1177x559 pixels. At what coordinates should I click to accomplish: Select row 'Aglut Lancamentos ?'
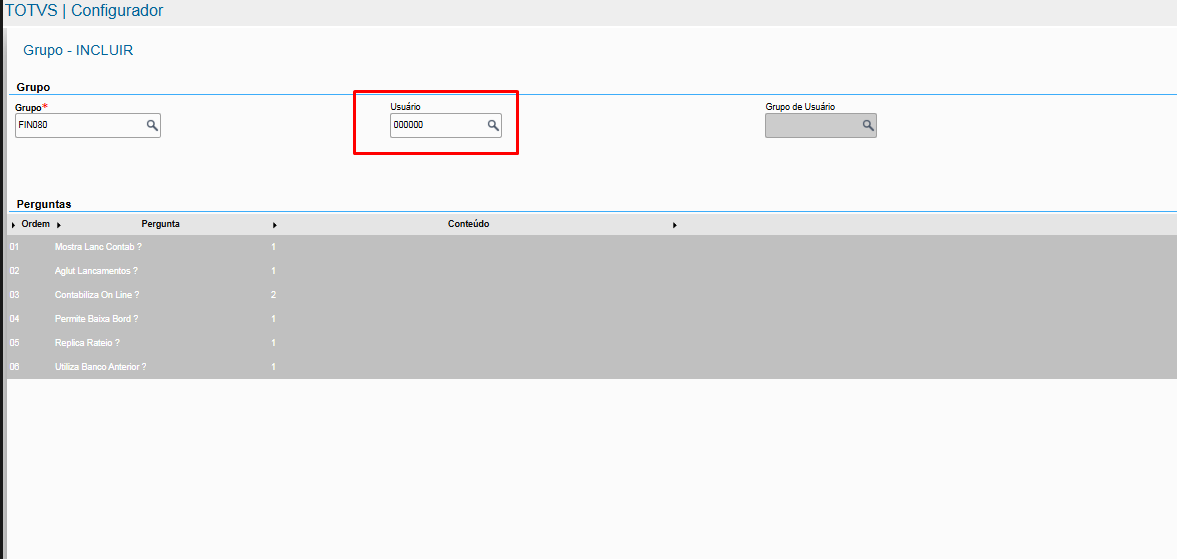(592, 271)
